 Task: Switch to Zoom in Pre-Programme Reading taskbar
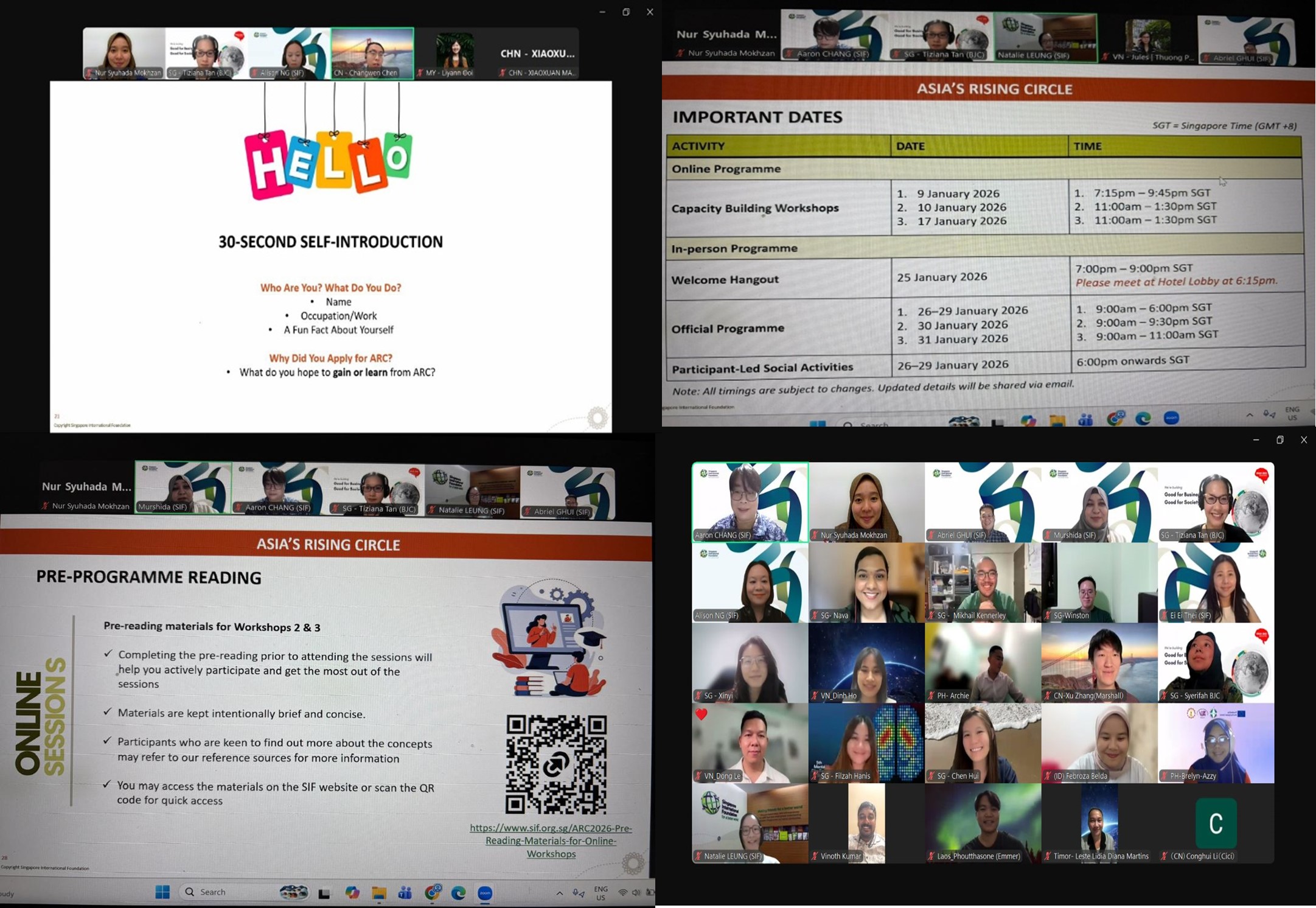tap(485, 893)
